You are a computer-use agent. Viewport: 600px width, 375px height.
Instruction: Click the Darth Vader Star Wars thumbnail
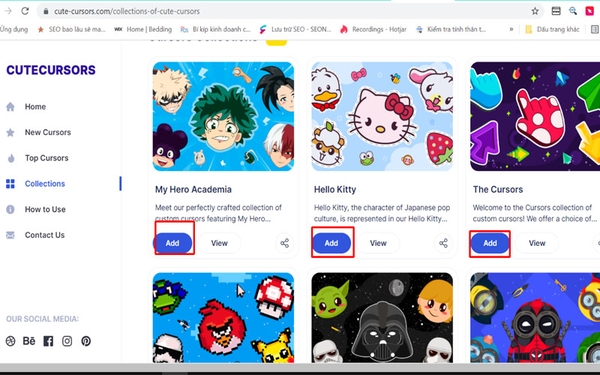point(382,318)
